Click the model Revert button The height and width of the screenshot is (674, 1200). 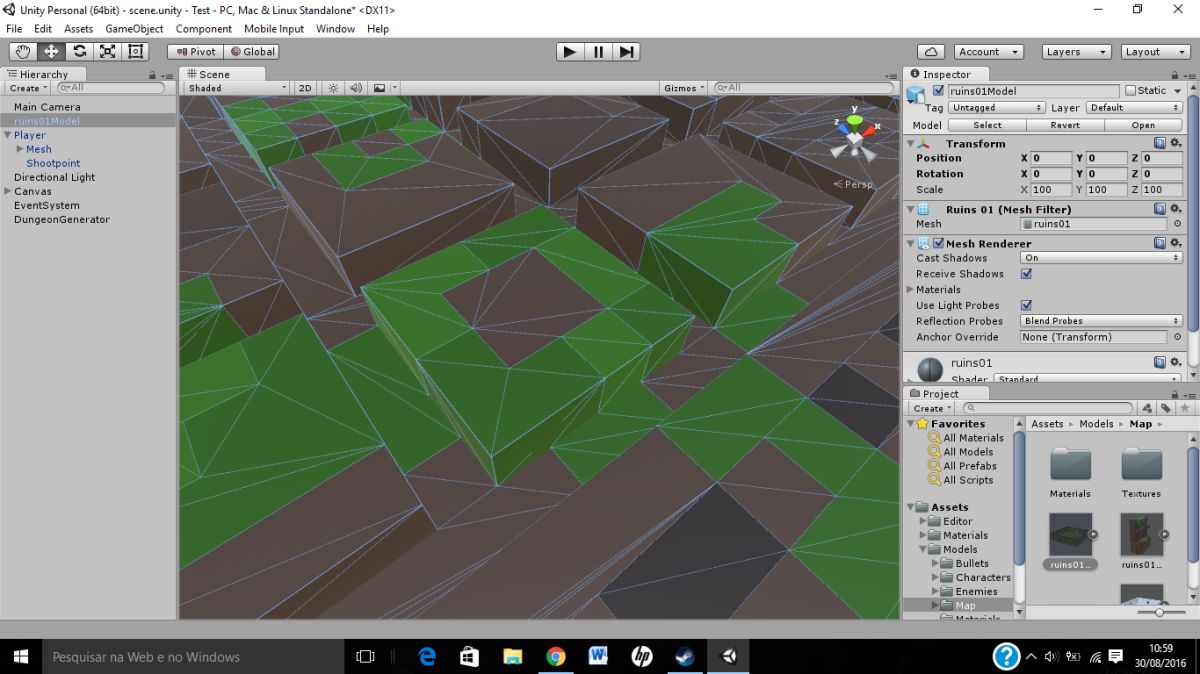click(x=1065, y=125)
